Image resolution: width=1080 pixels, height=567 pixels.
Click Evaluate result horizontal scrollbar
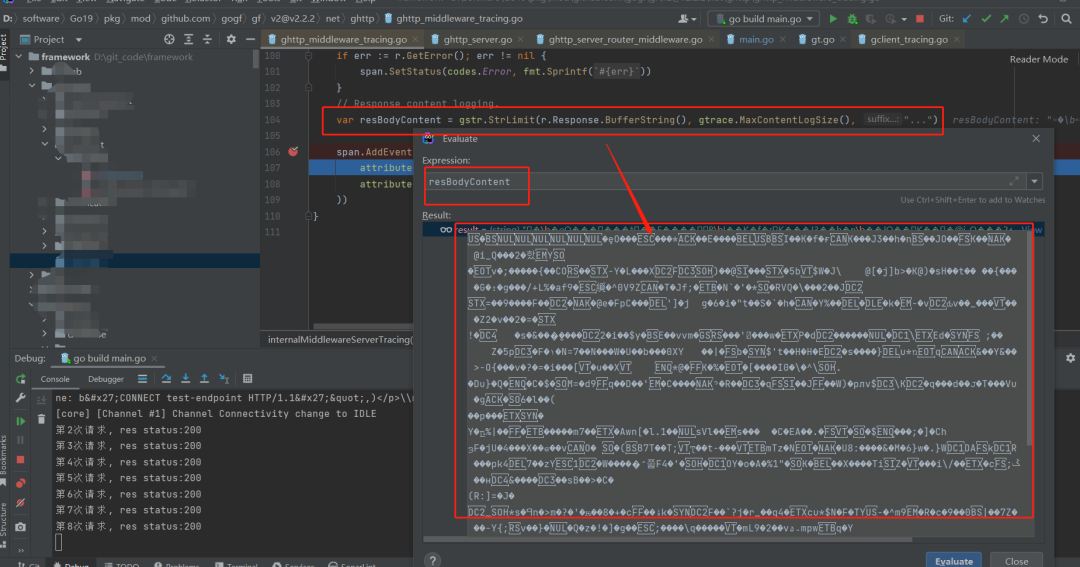(668, 539)
